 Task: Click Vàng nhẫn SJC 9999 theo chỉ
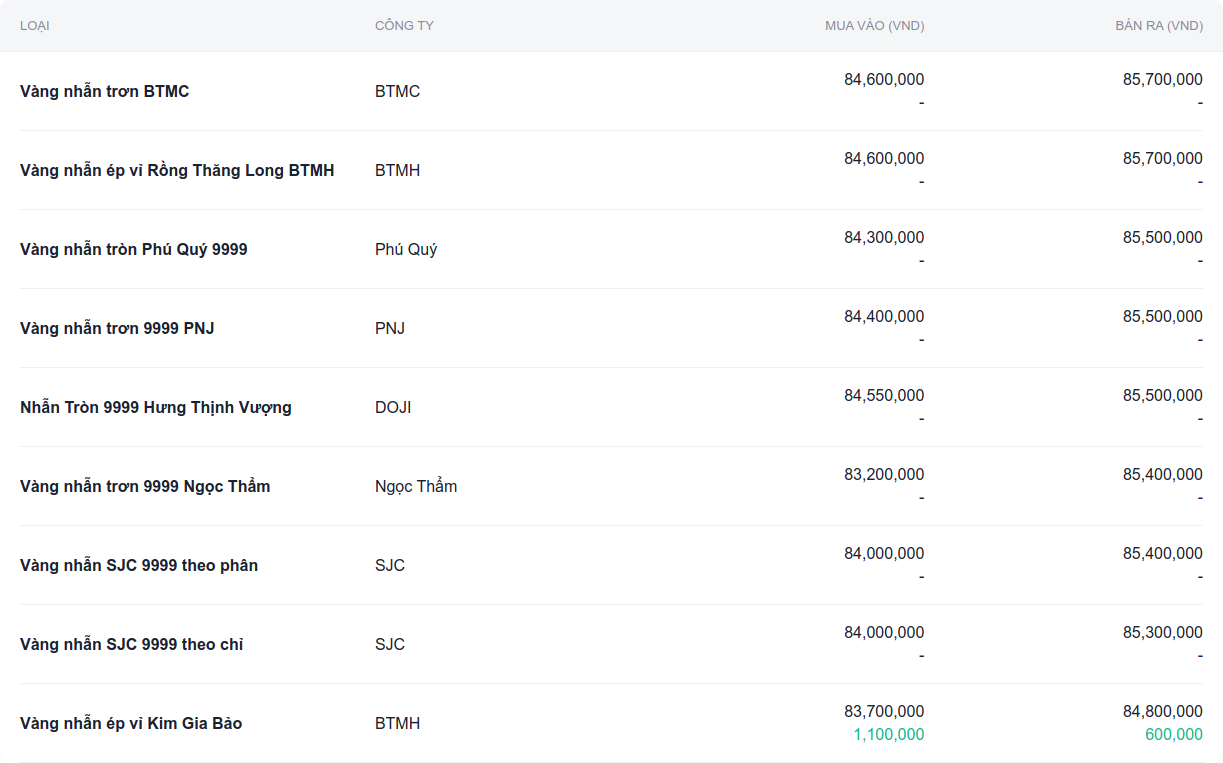pos(131,644)
